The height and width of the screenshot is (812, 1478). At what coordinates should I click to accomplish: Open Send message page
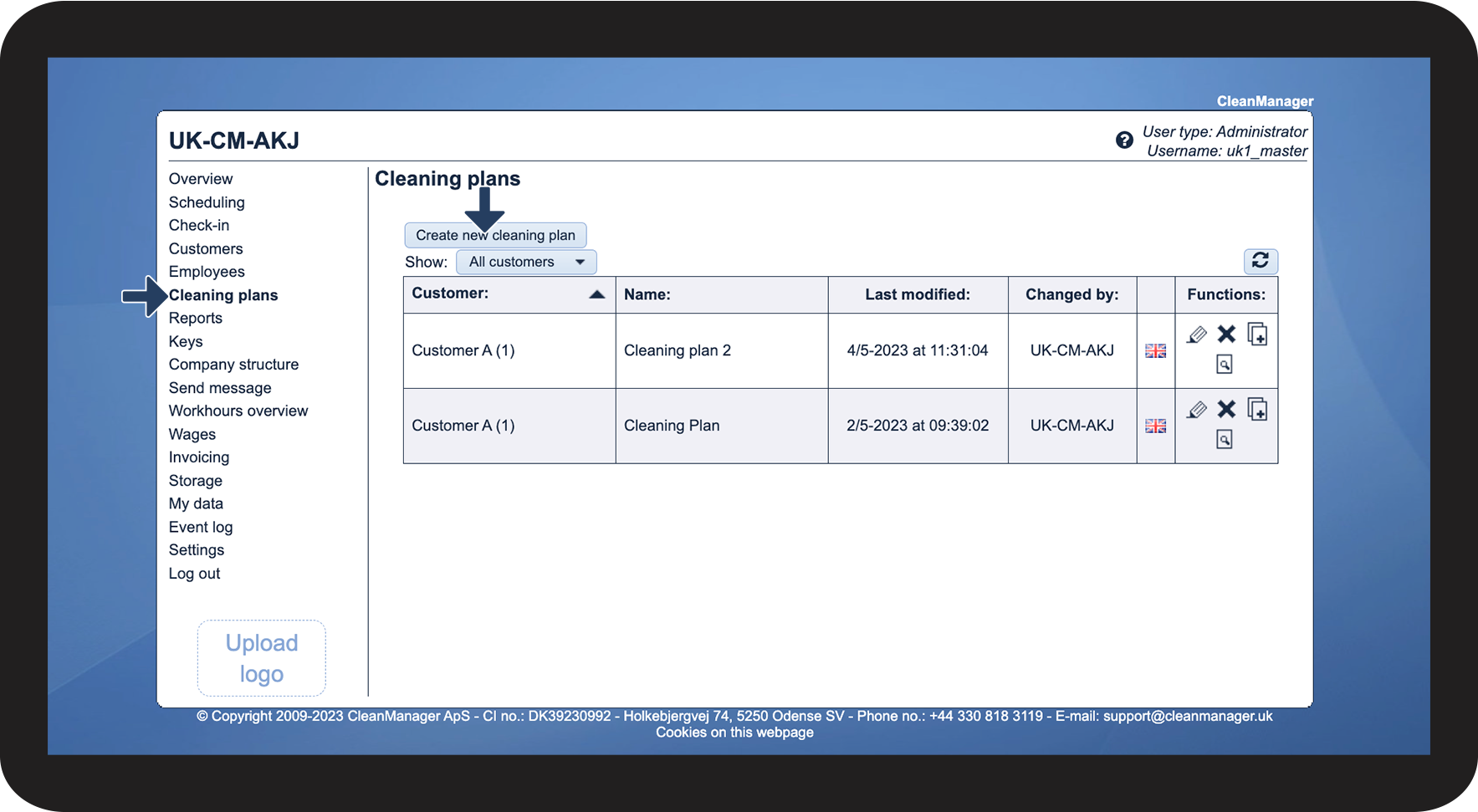pyautogui.click(x=220, y=388)
